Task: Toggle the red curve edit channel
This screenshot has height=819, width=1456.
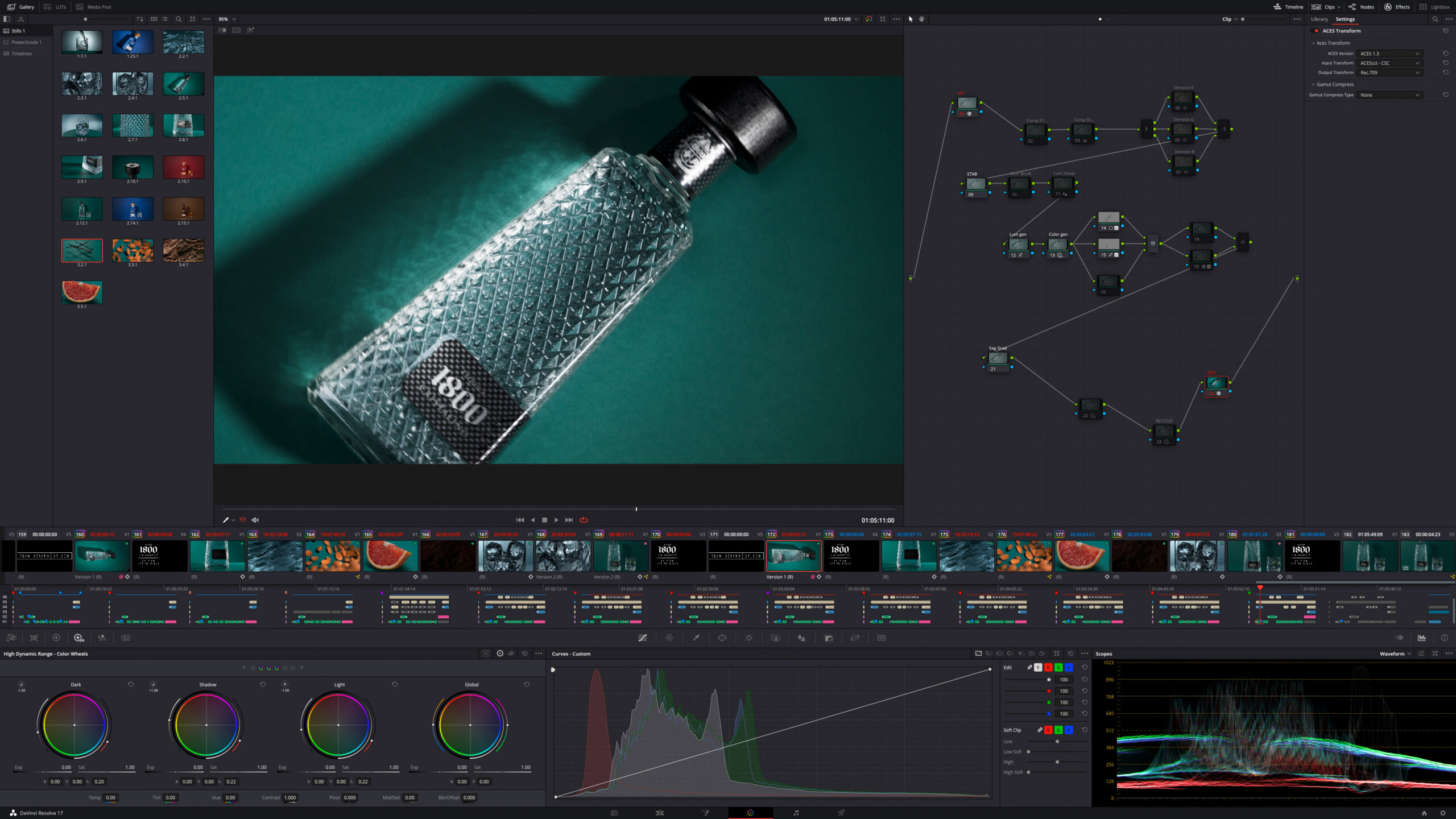Action: [1048, 667]
